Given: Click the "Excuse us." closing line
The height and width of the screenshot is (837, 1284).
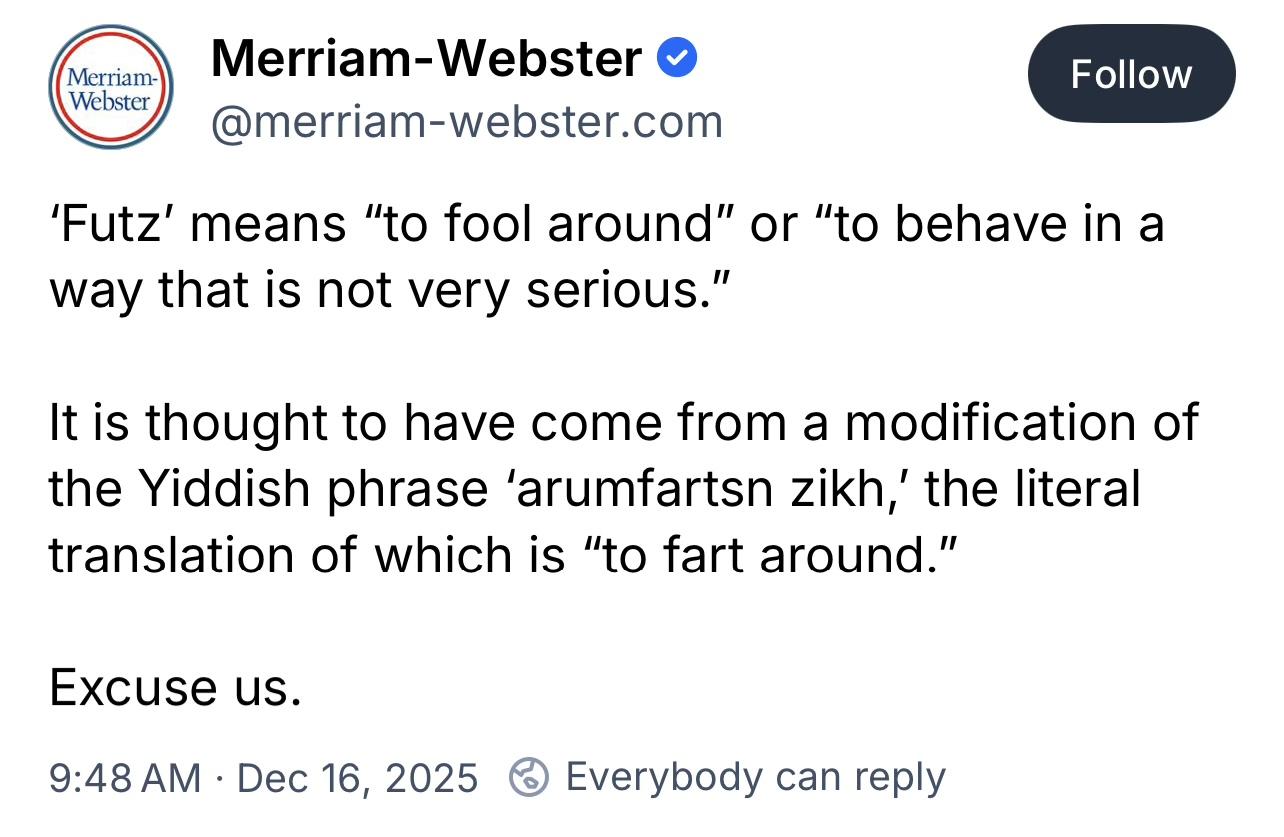Looking at the screenshot, I should point(175,687).
